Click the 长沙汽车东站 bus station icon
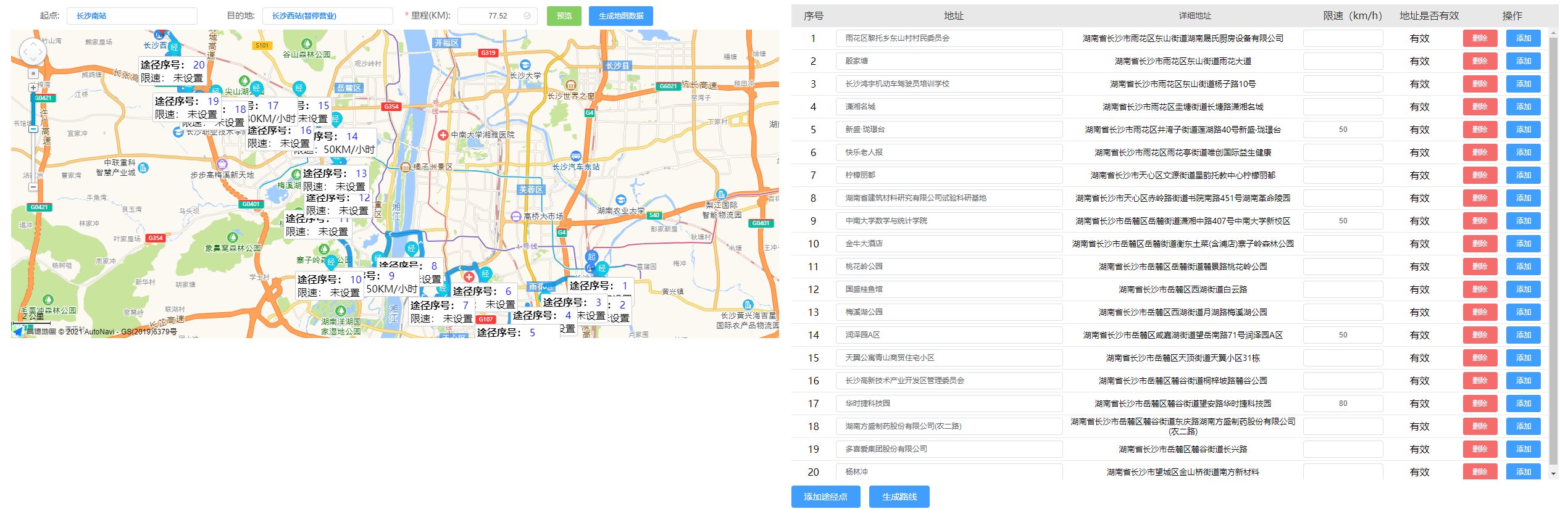 pos(576,156)
